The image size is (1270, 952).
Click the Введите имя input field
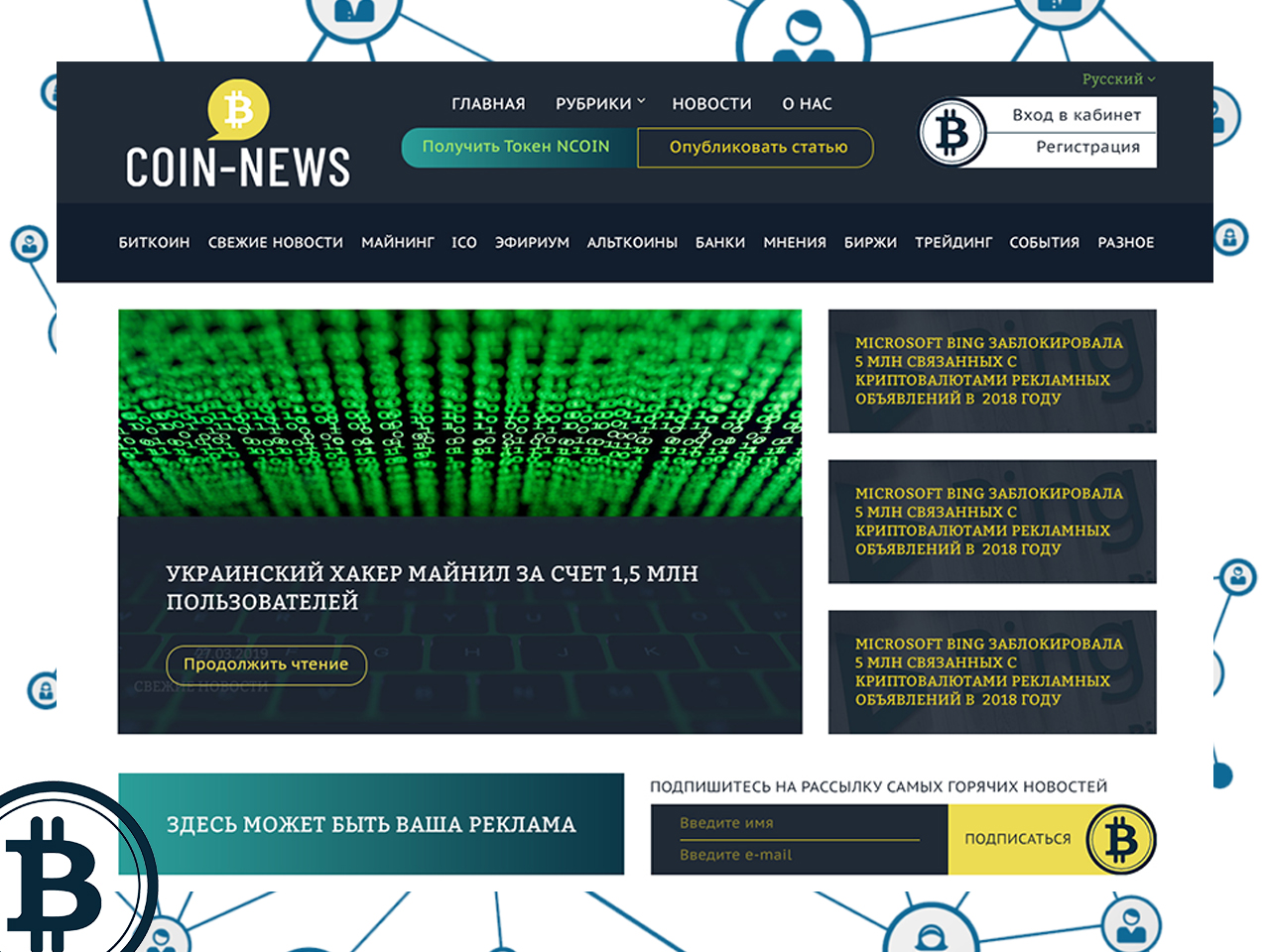[799, 823]
